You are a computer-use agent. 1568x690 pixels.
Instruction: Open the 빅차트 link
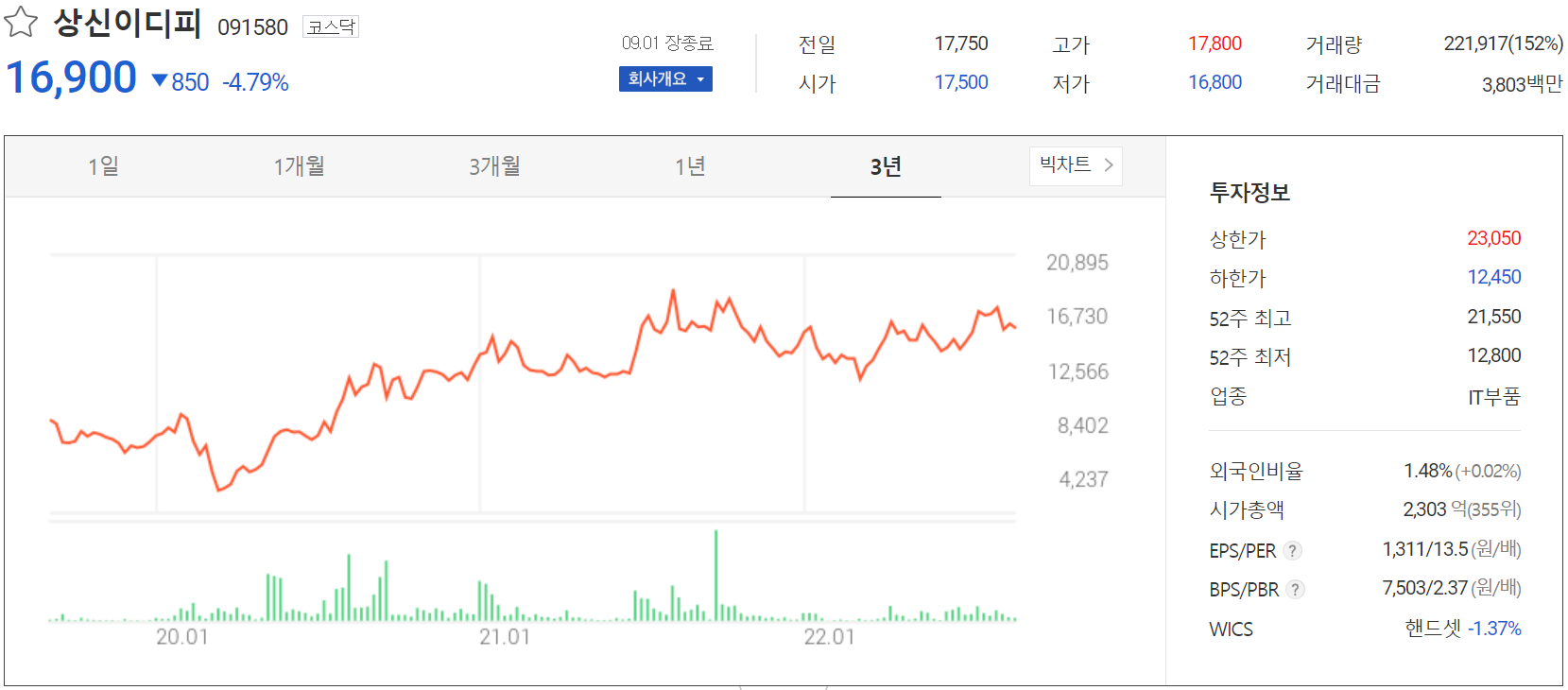1076,165
